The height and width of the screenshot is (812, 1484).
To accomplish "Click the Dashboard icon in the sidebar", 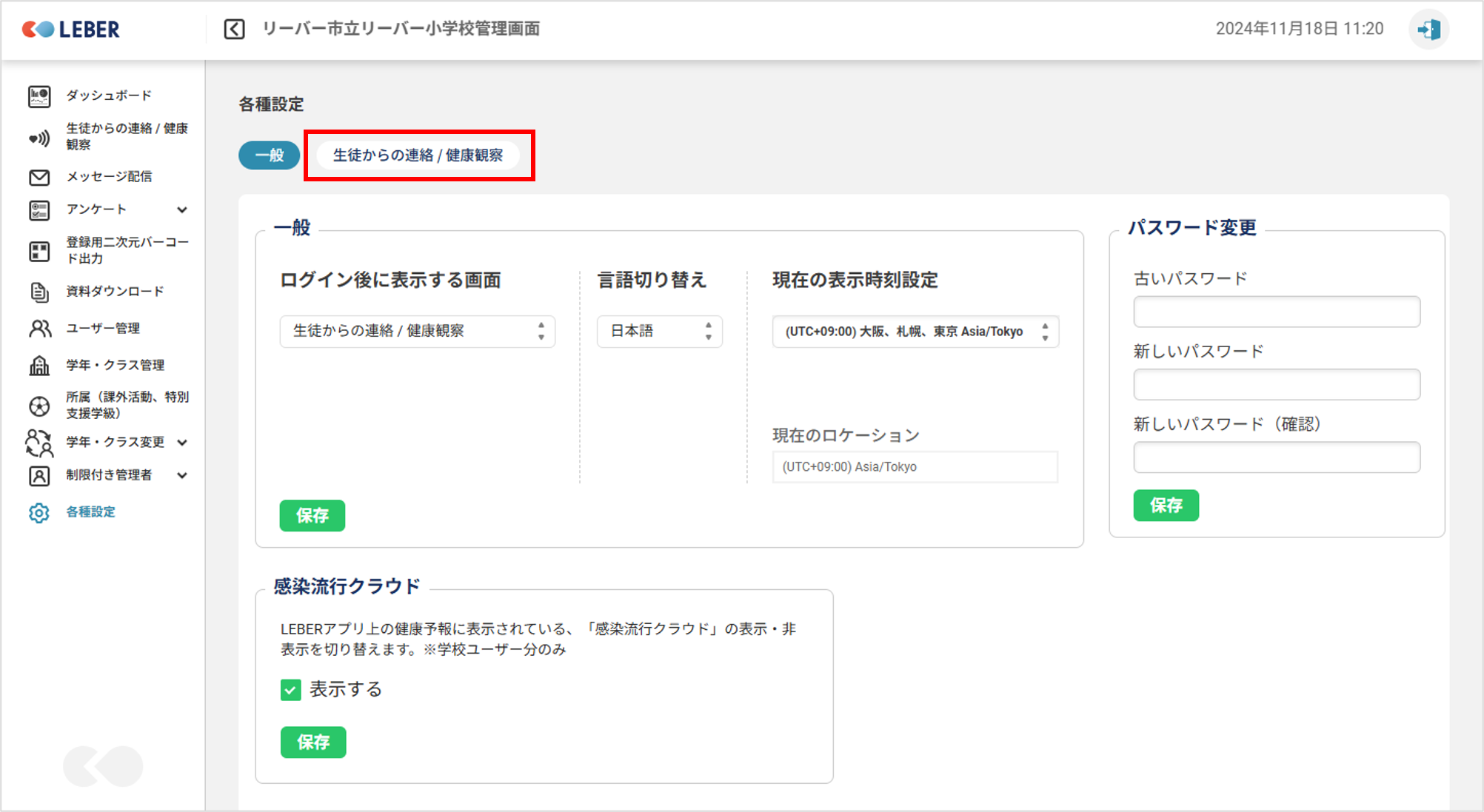I will tap(39, 96).
